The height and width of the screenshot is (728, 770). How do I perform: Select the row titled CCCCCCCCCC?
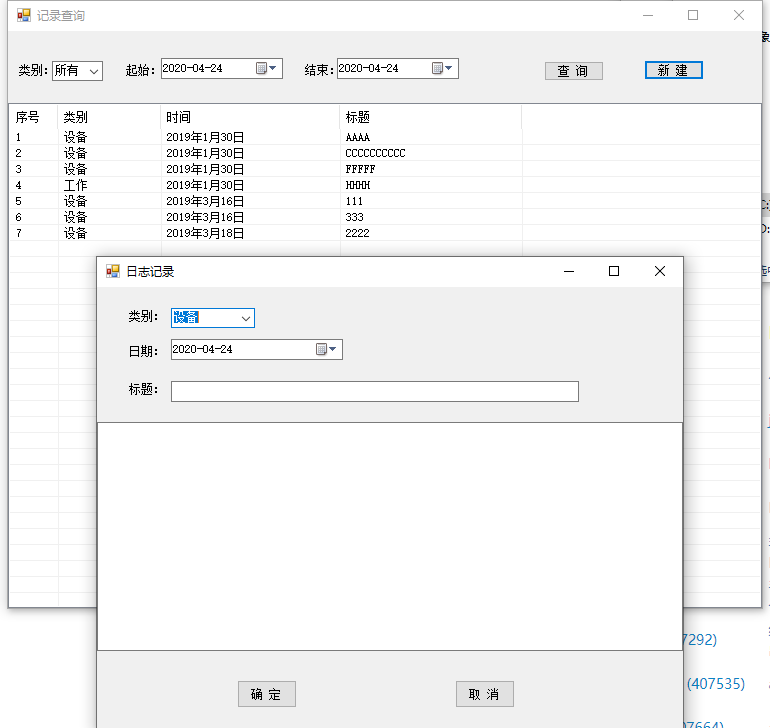385,153
